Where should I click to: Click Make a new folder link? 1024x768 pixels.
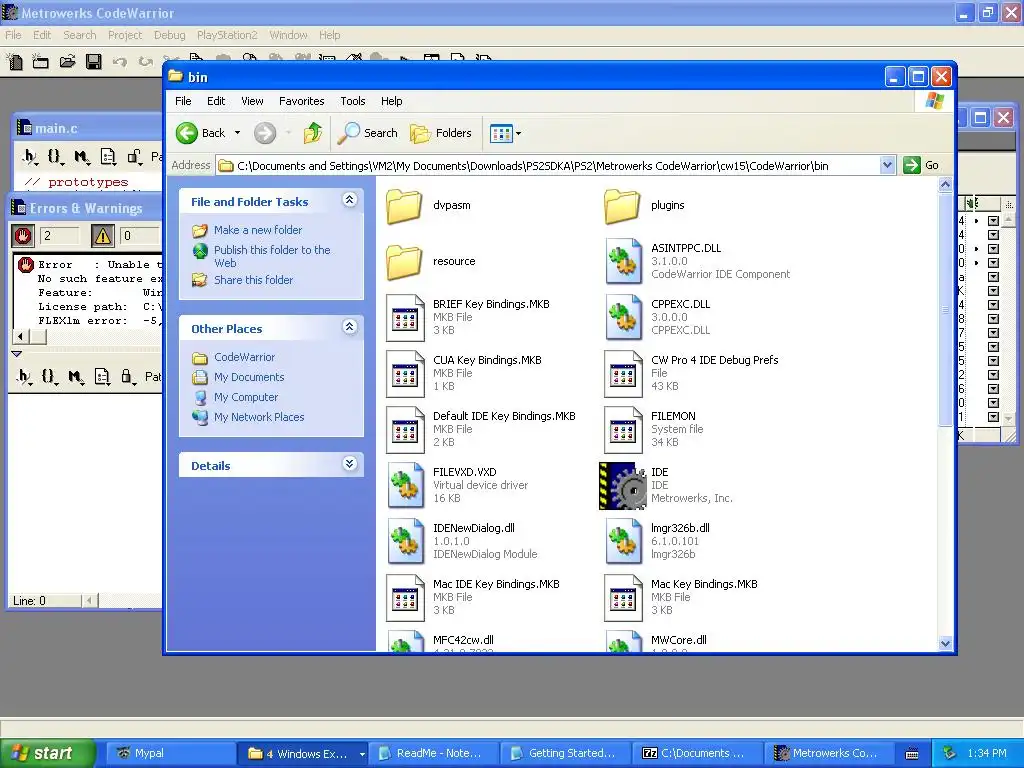click(x=258, y=230)
